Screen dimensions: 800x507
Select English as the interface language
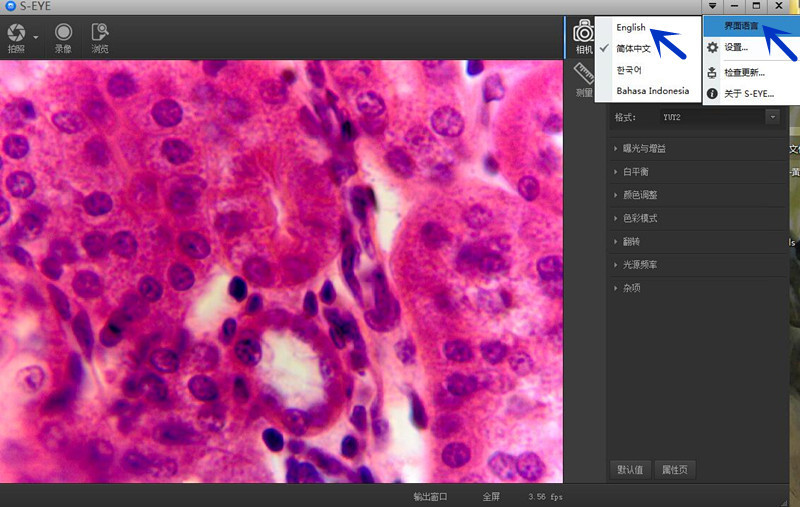tap(632, 28)
